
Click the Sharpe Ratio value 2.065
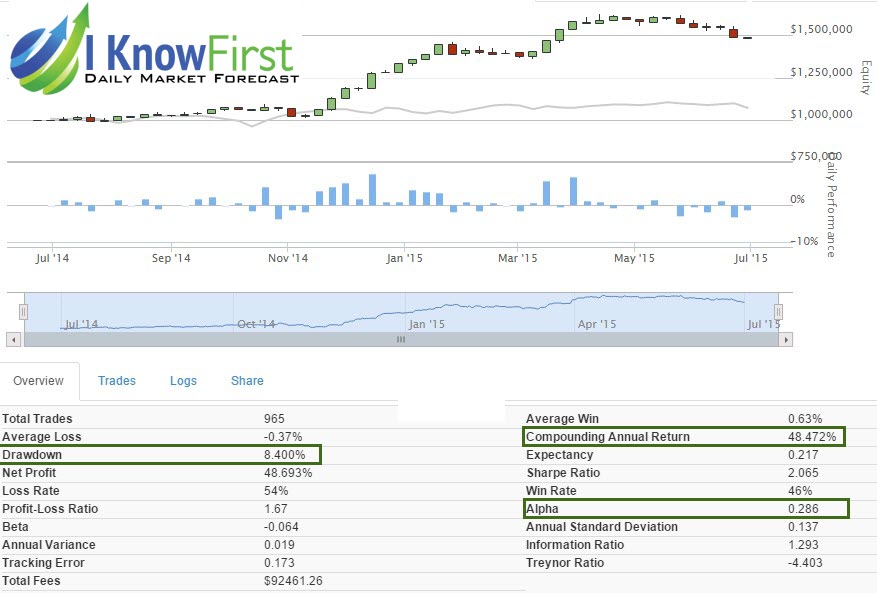coord(803,473)
